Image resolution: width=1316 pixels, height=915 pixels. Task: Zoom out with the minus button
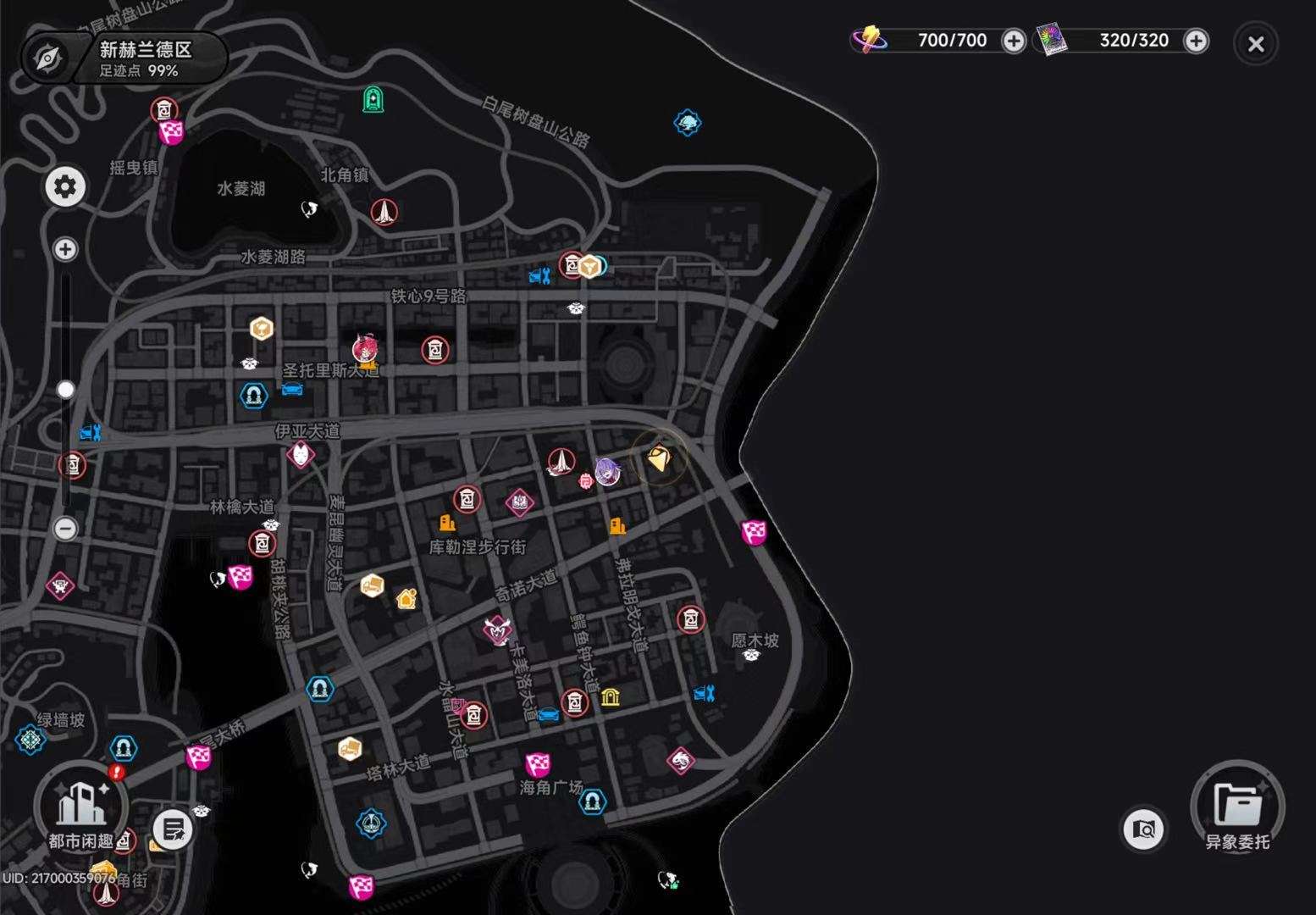(65, 529)
